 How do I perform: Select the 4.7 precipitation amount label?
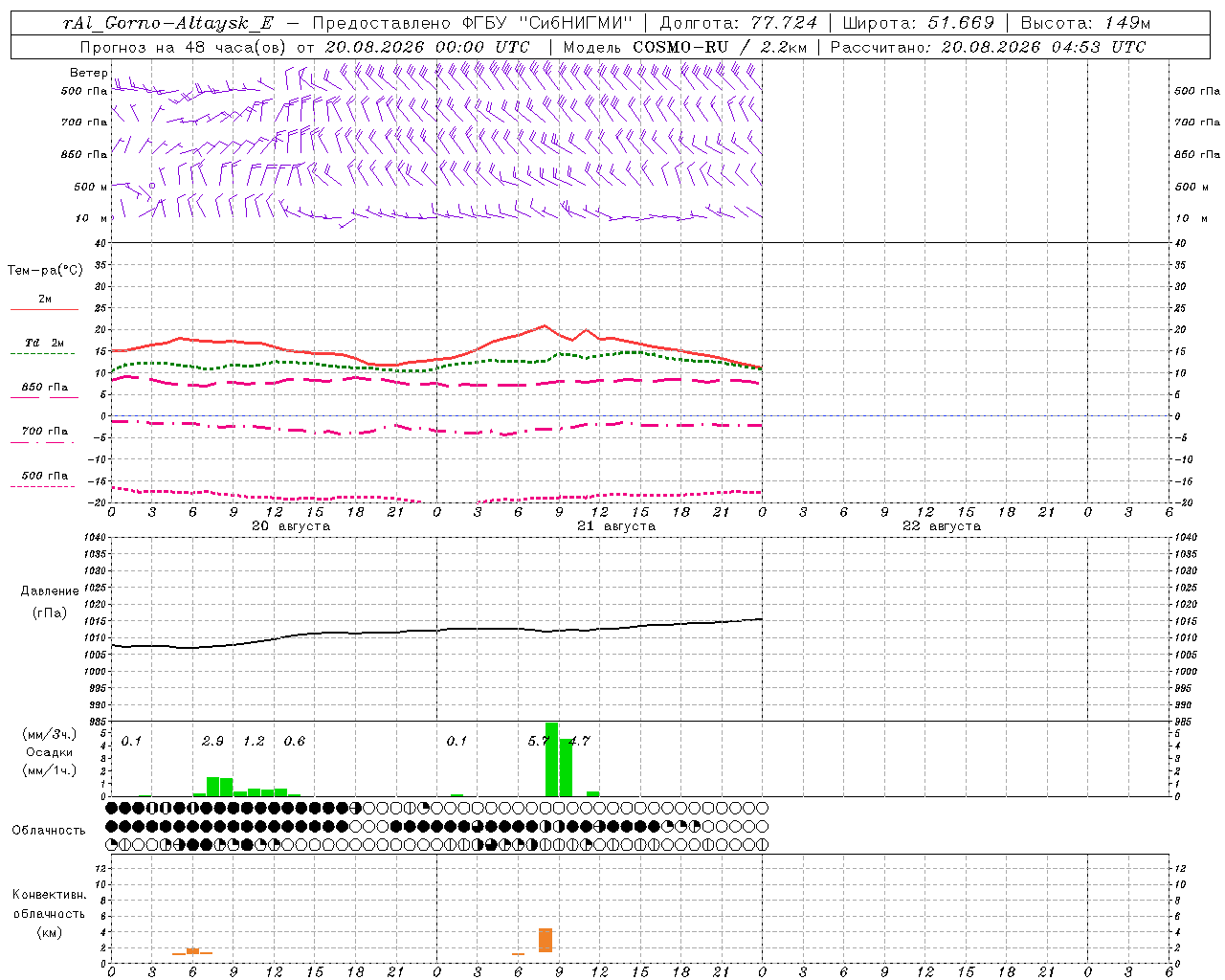(x=579, y=741)
